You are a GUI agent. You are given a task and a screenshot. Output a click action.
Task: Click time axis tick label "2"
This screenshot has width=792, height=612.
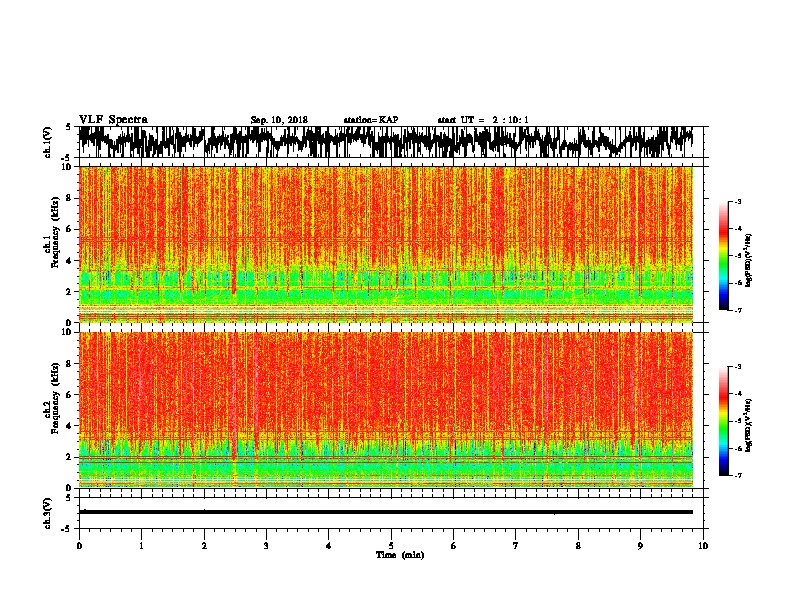204,546
